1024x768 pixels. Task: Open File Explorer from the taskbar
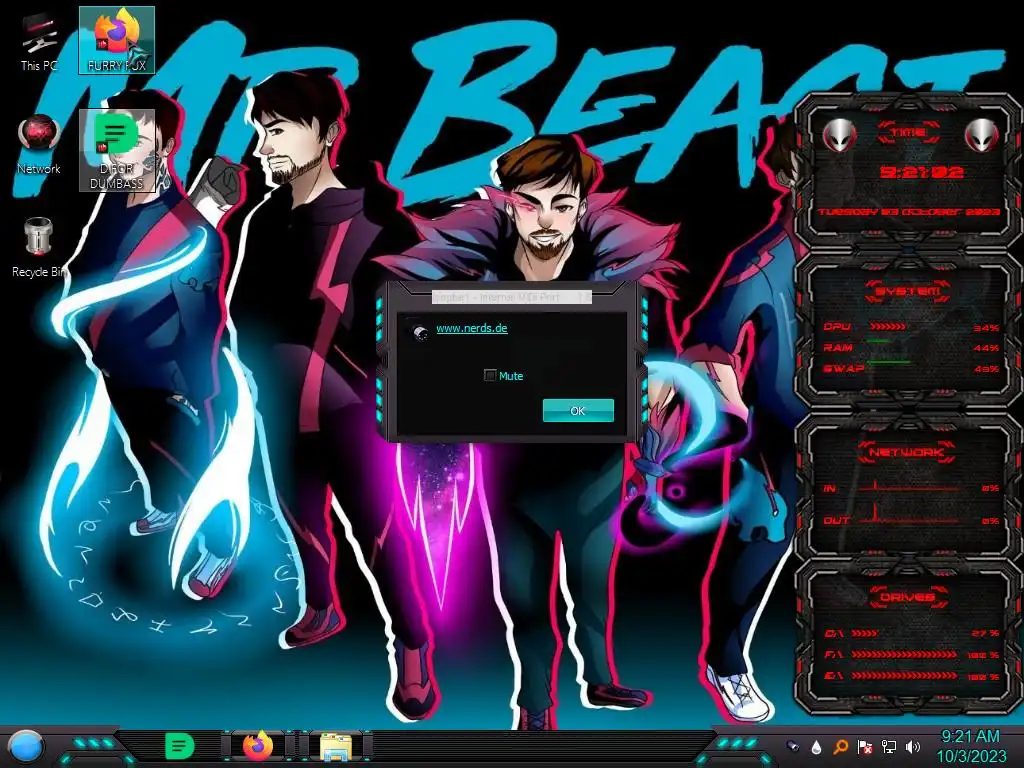tap(336, 746)
